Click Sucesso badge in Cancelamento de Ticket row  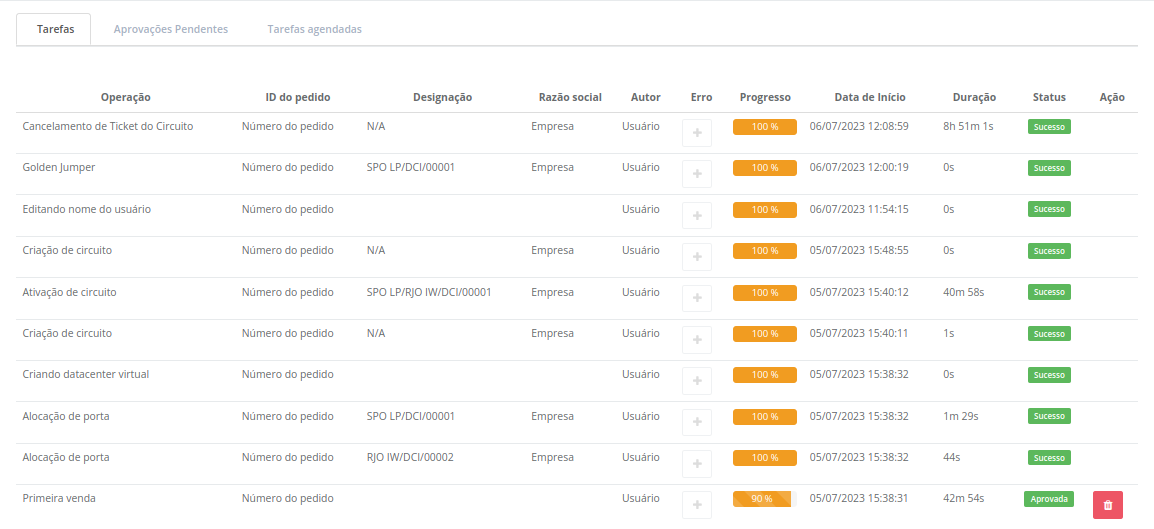[1049, 127]
